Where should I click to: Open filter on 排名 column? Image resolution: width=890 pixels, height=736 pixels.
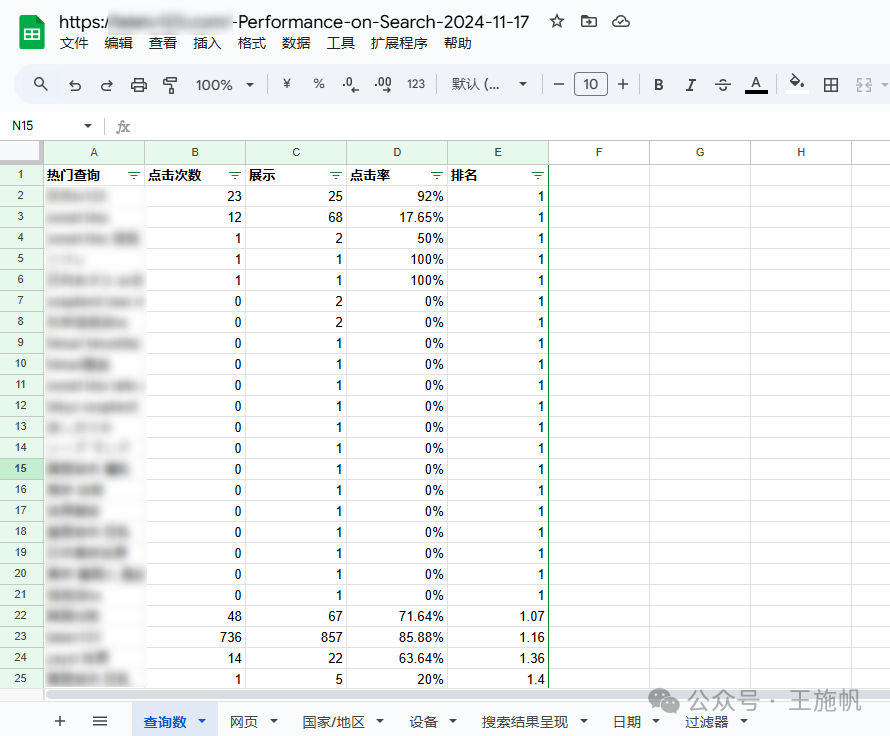tap(538, 175)
